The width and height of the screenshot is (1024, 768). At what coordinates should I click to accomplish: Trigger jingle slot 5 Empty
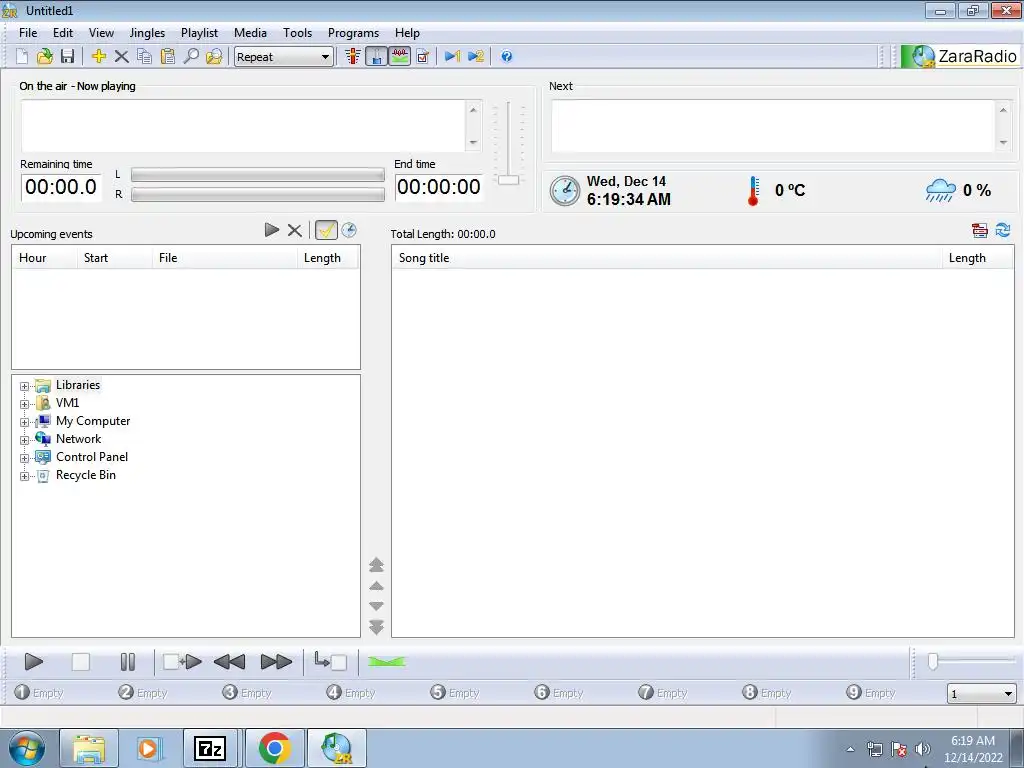(455, 692)
